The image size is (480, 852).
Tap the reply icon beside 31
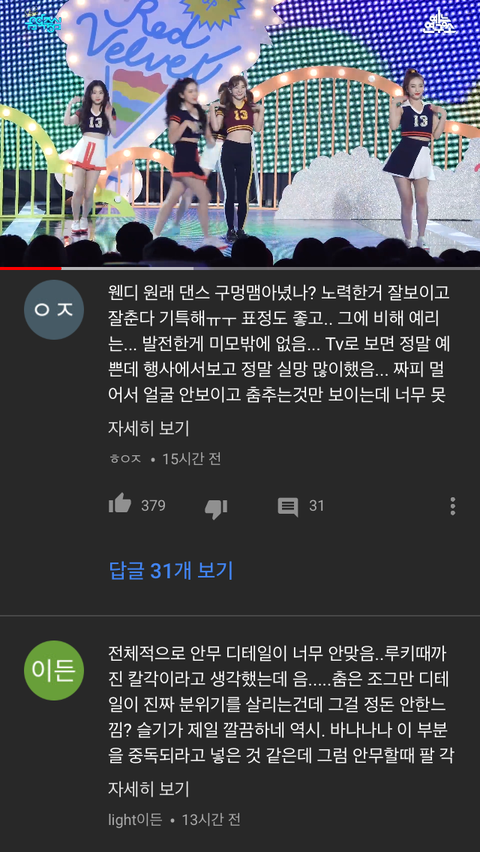[x=288, y=507]
